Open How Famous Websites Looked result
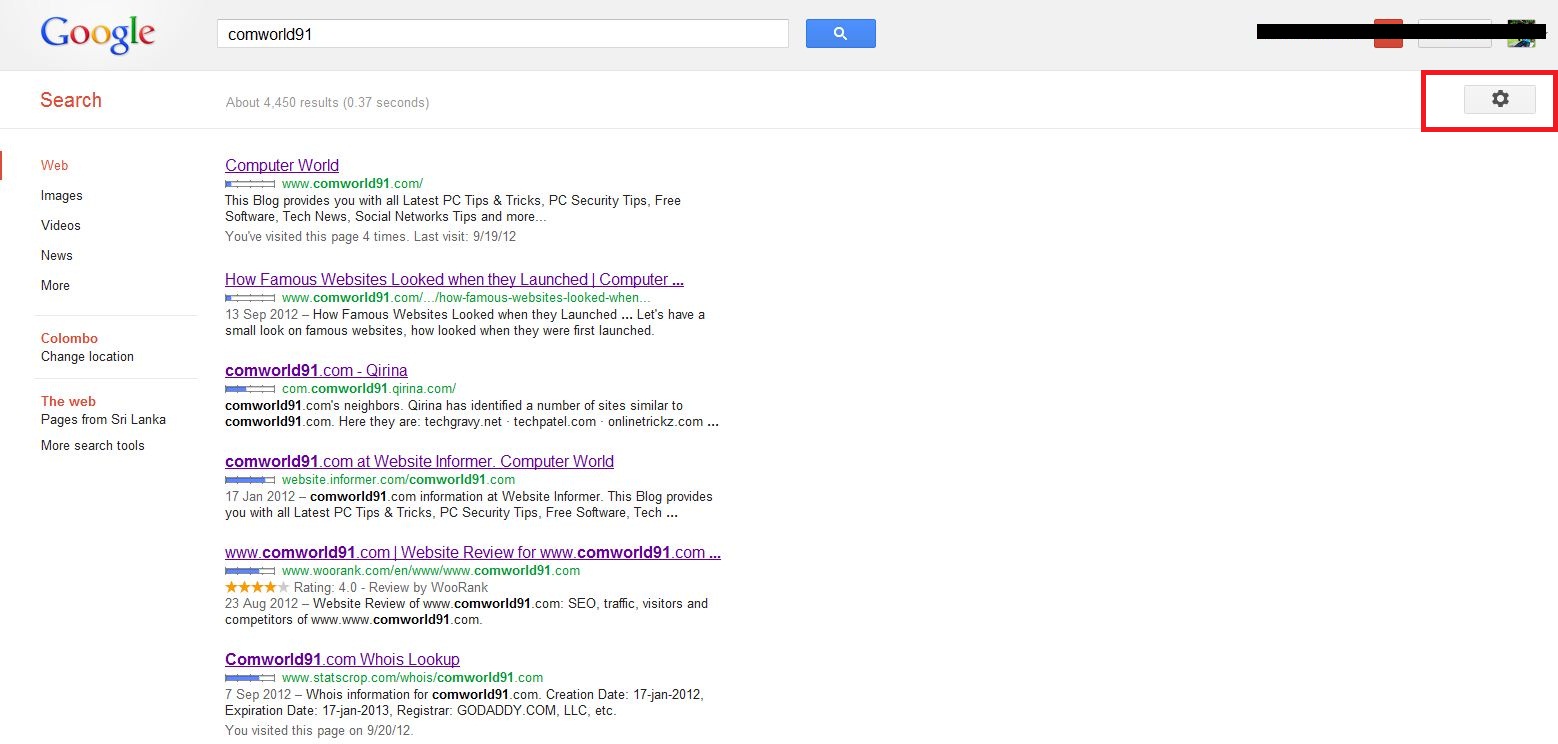The image size is (1558, 744). [x=454, y=279]
